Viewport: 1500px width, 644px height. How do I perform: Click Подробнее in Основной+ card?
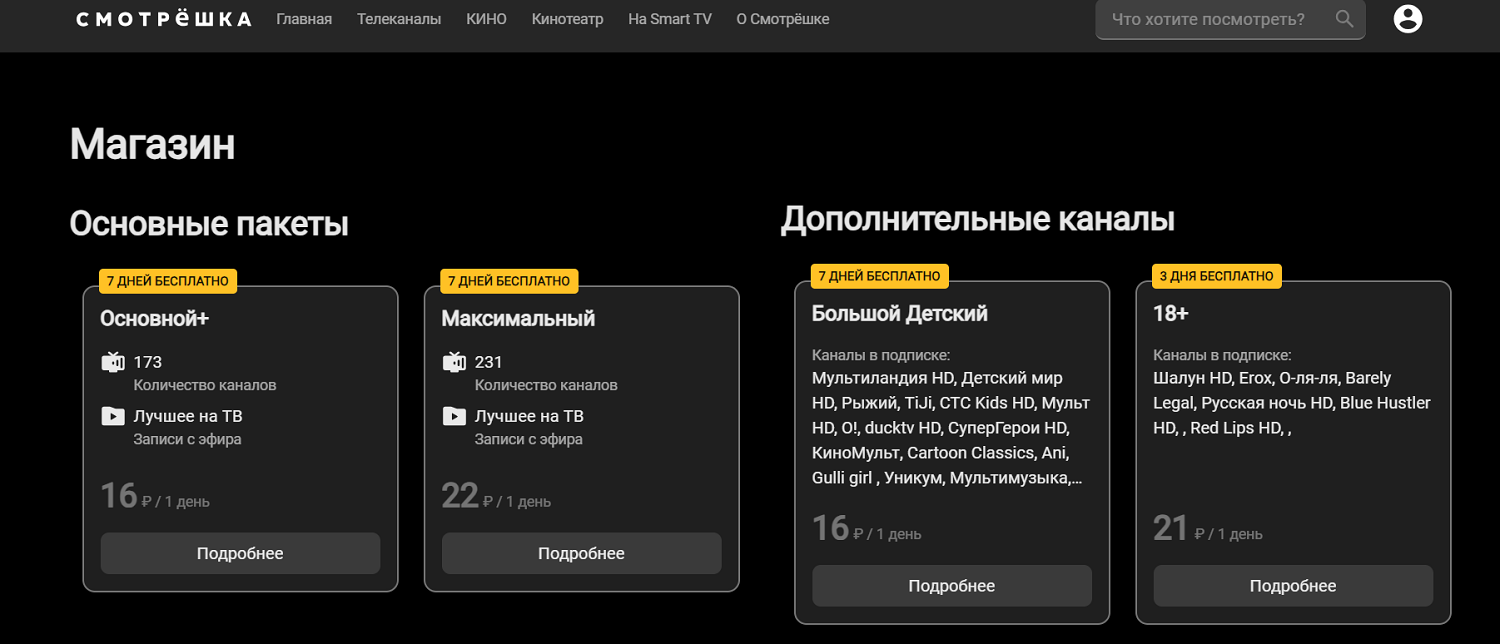pyautogui.click(x=240, y=553)
